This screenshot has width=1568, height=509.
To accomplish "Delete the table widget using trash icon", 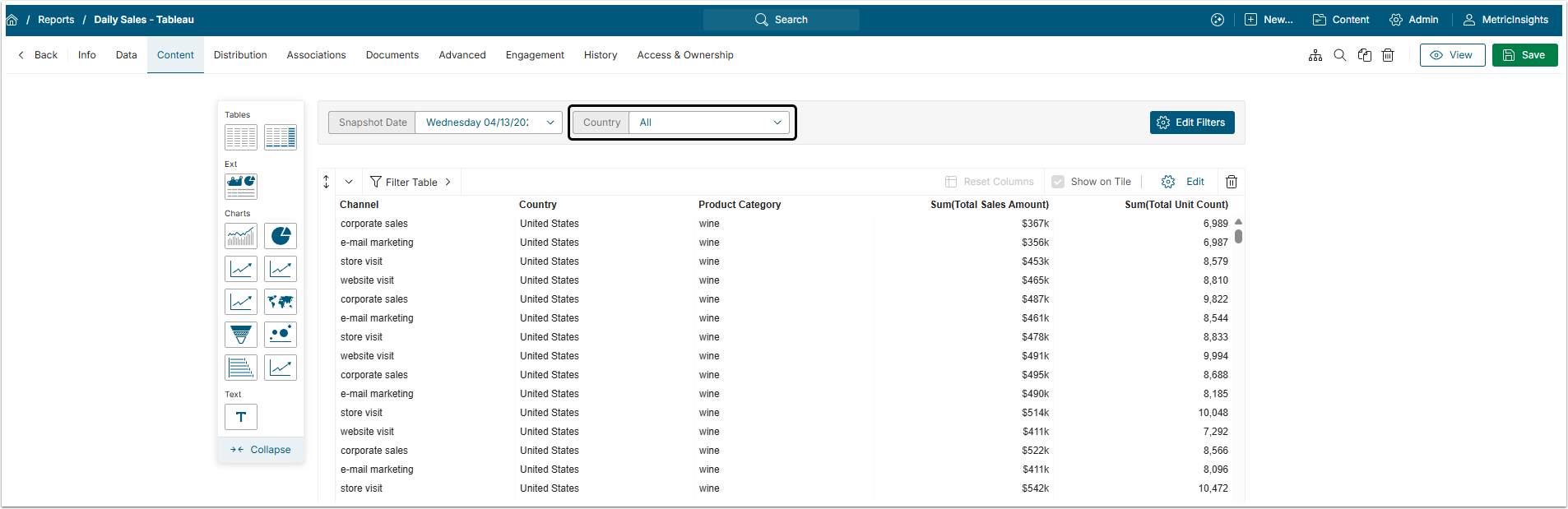I will pos(1232,182).
